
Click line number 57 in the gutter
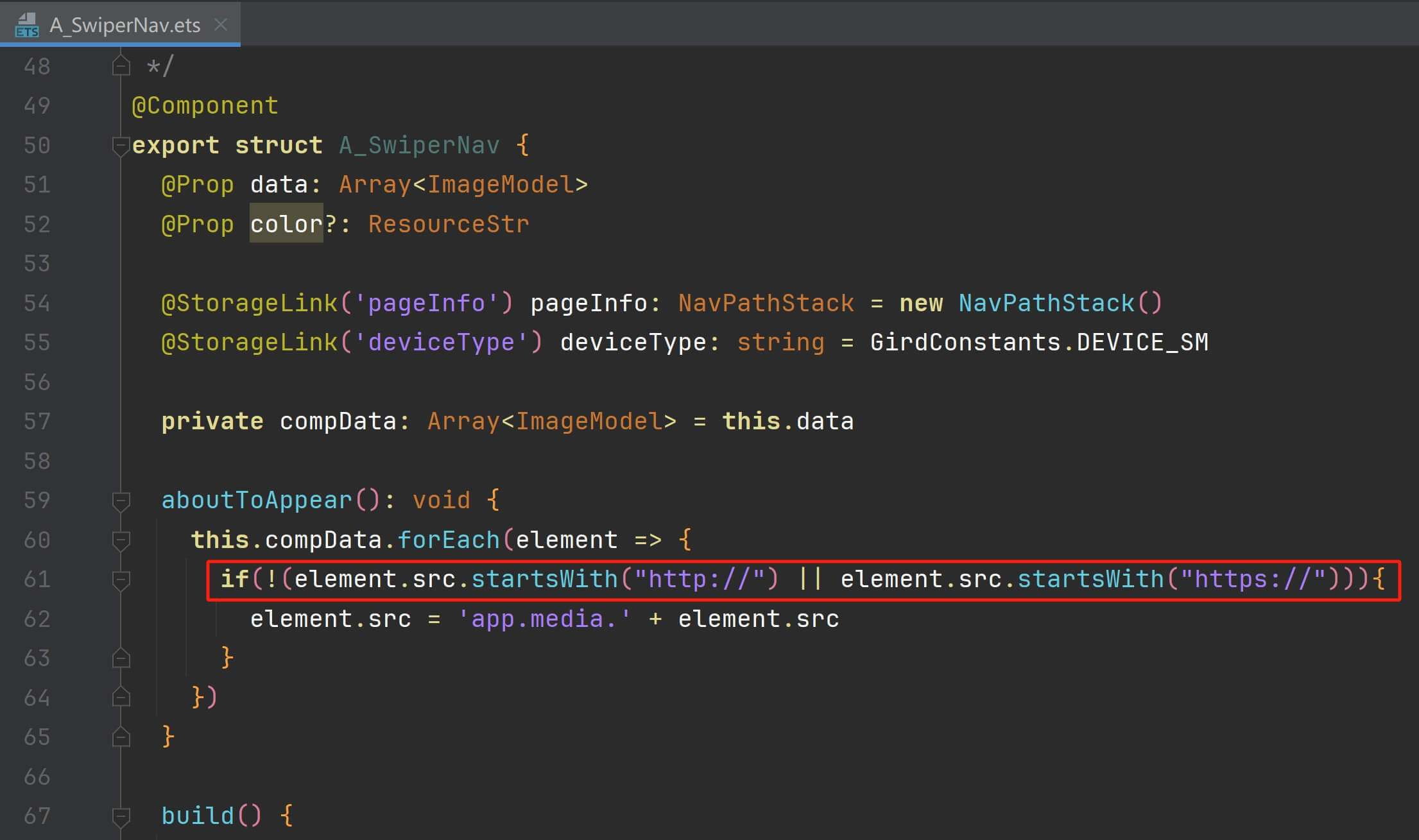pos(37,422)
